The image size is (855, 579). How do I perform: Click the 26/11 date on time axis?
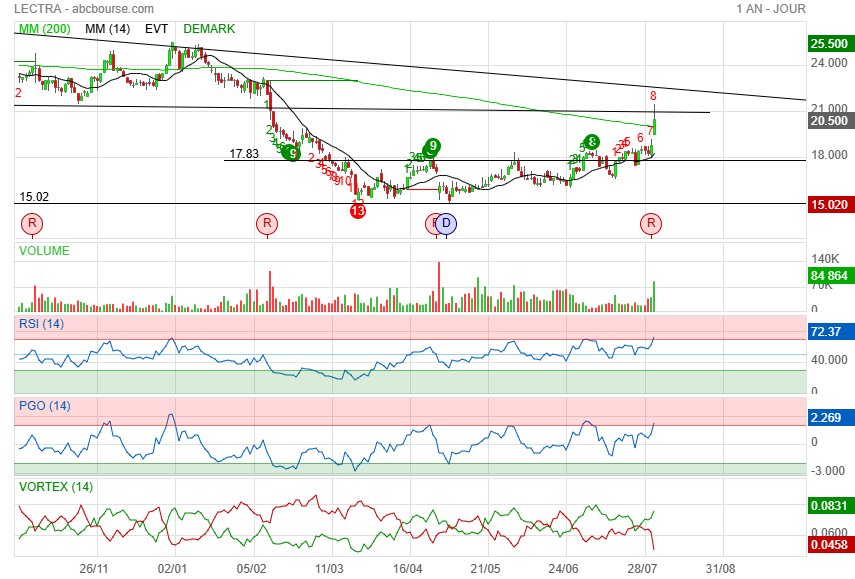coord(94,569)
